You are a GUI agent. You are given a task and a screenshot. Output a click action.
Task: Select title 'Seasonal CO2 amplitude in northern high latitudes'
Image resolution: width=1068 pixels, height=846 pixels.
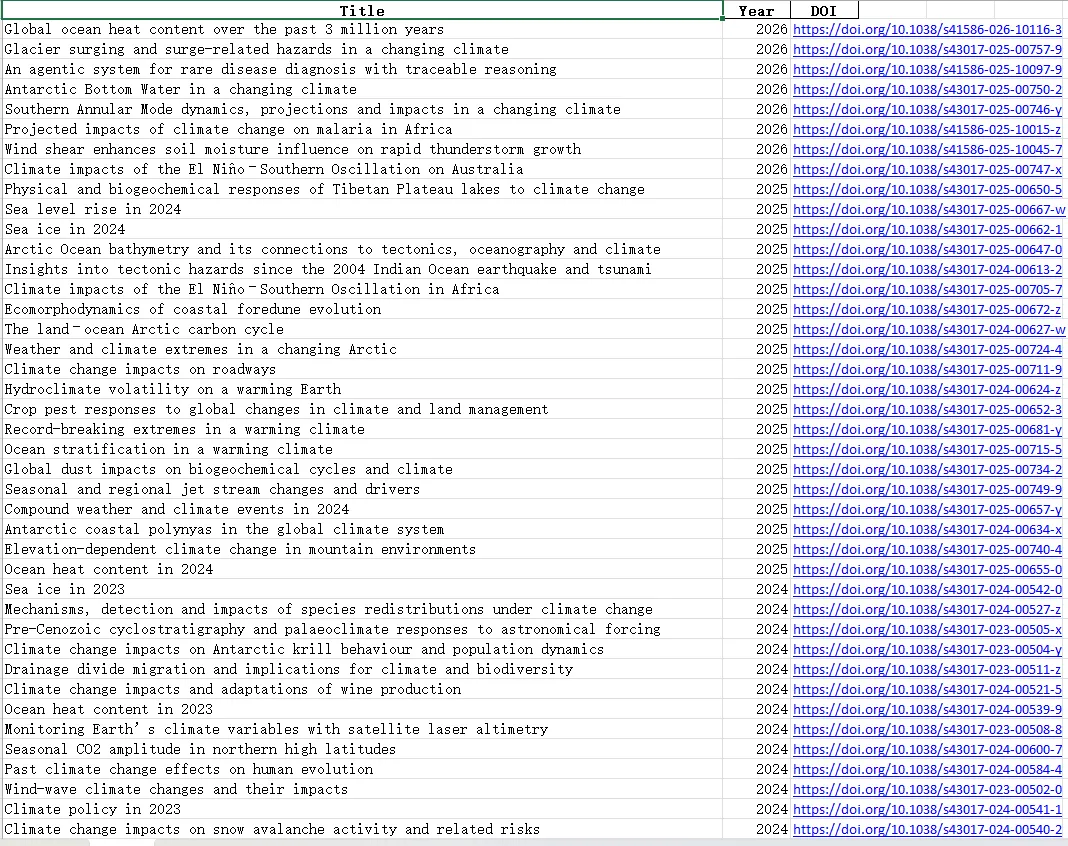[x=200, y=749]
